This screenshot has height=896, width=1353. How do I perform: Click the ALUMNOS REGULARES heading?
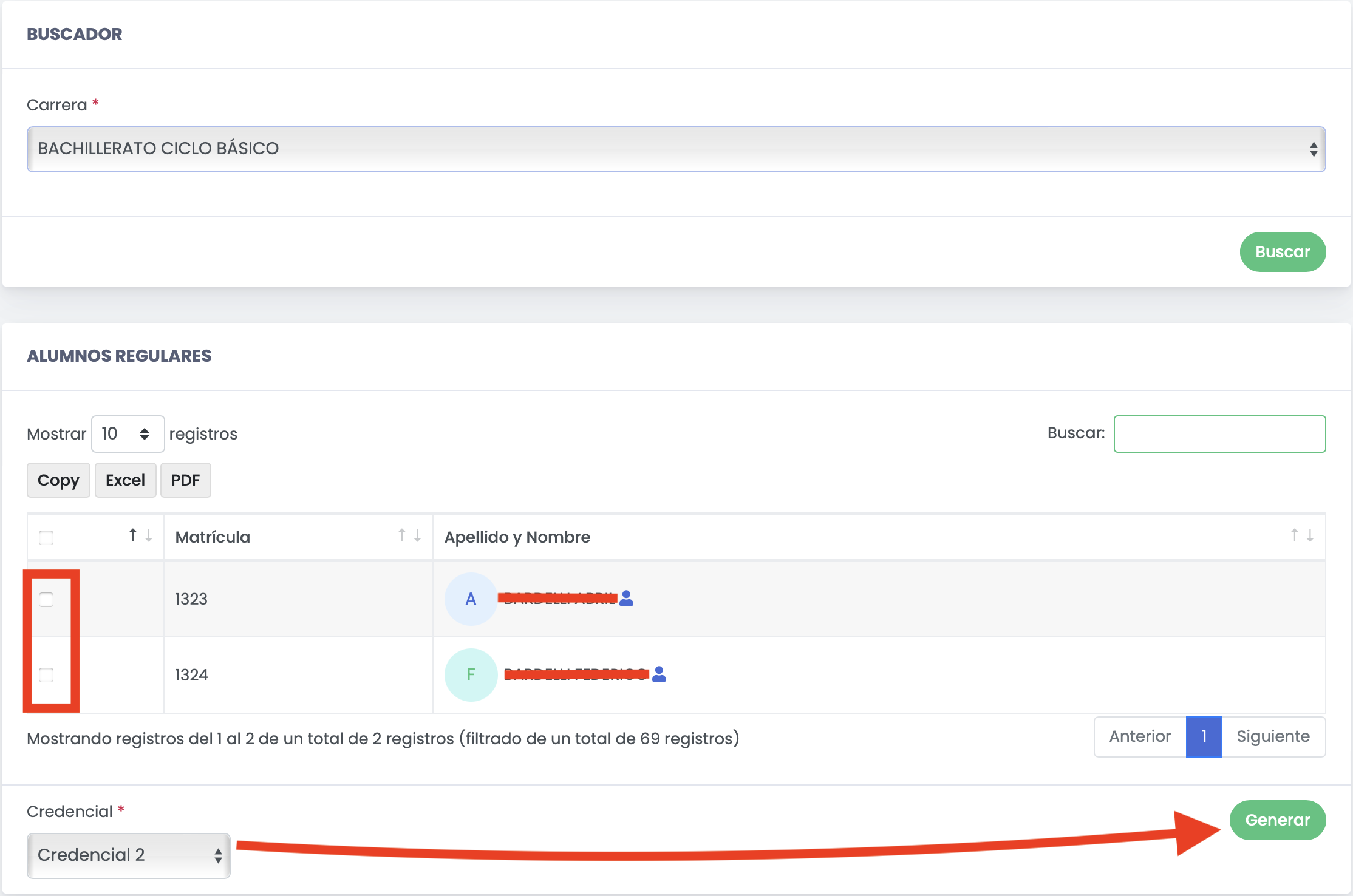119,356
